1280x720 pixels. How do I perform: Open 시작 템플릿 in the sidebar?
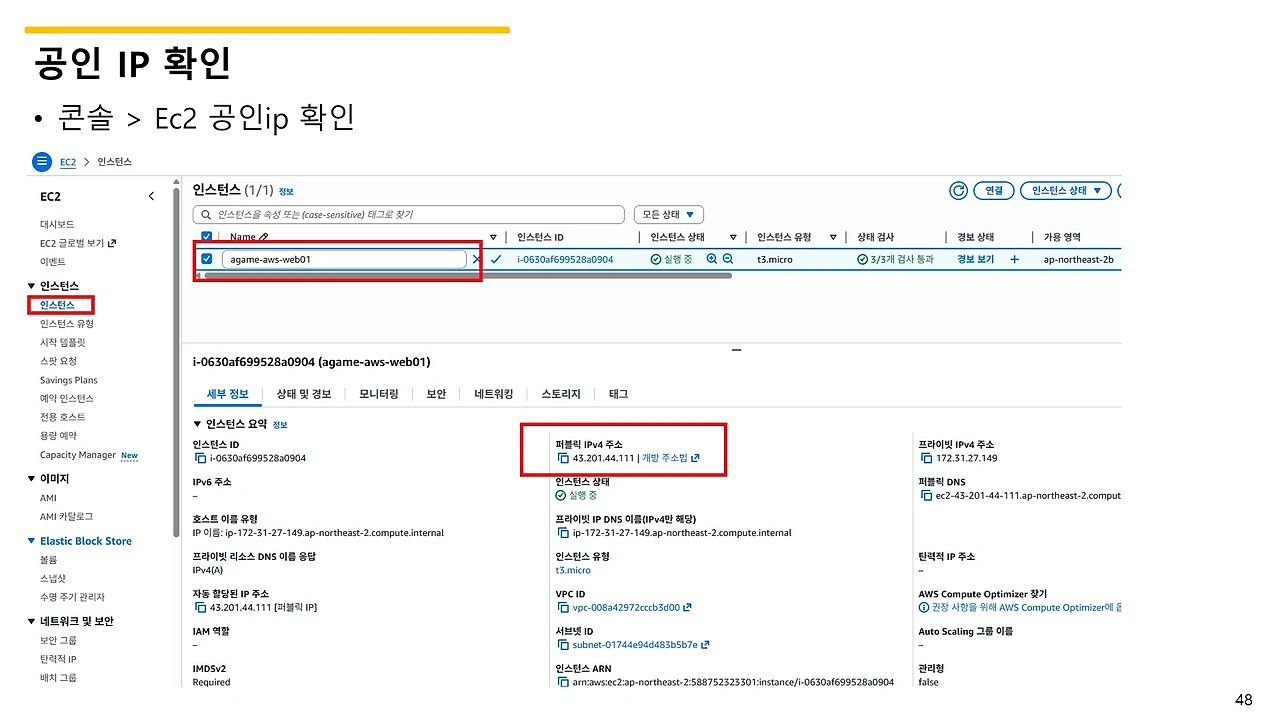[x=63, y=342]
